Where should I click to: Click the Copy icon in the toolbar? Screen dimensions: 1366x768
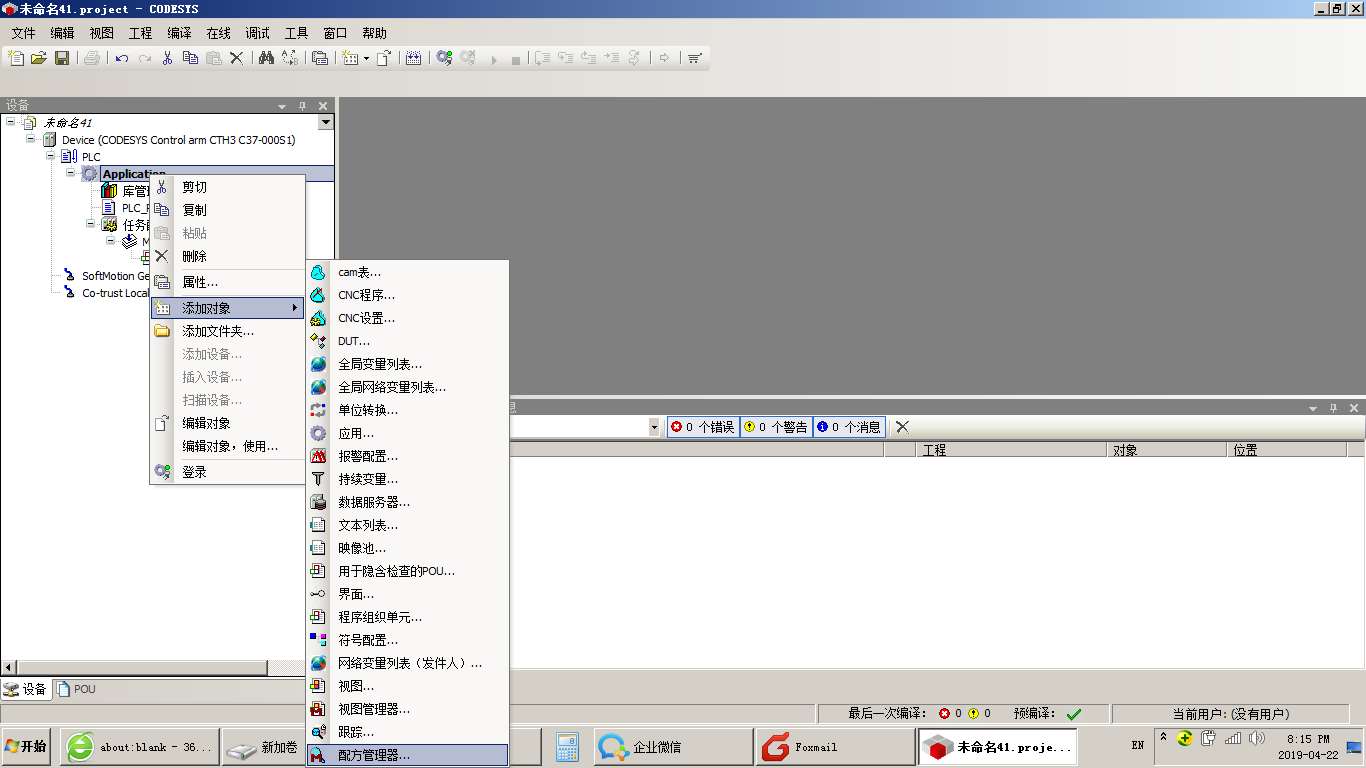tap(191, 58)
